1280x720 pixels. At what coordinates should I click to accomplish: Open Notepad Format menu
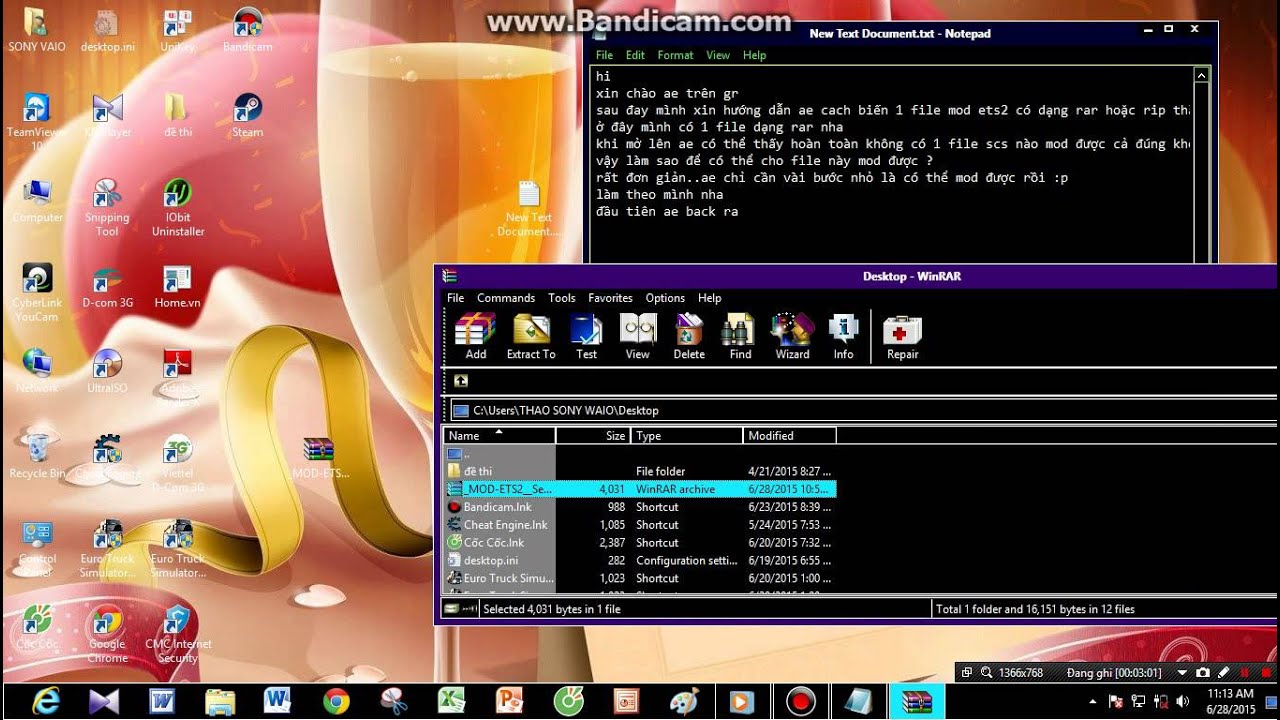[x=675, y=55]
